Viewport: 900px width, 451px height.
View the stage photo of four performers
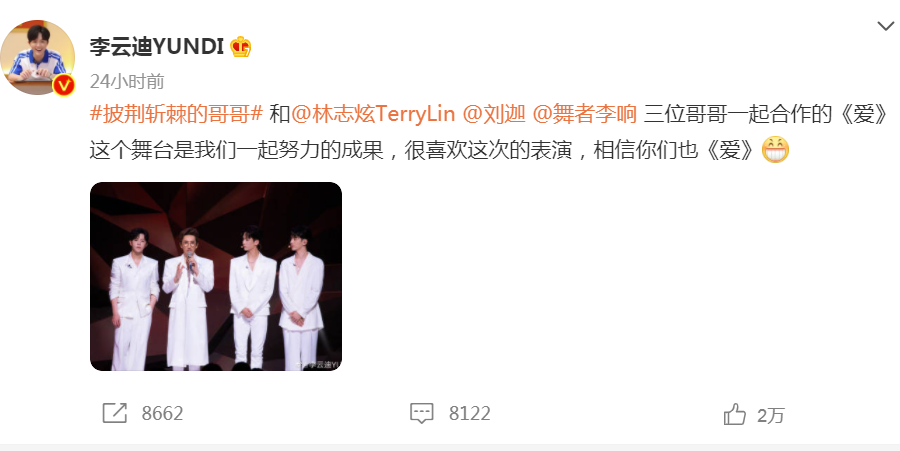coord(216,277)
